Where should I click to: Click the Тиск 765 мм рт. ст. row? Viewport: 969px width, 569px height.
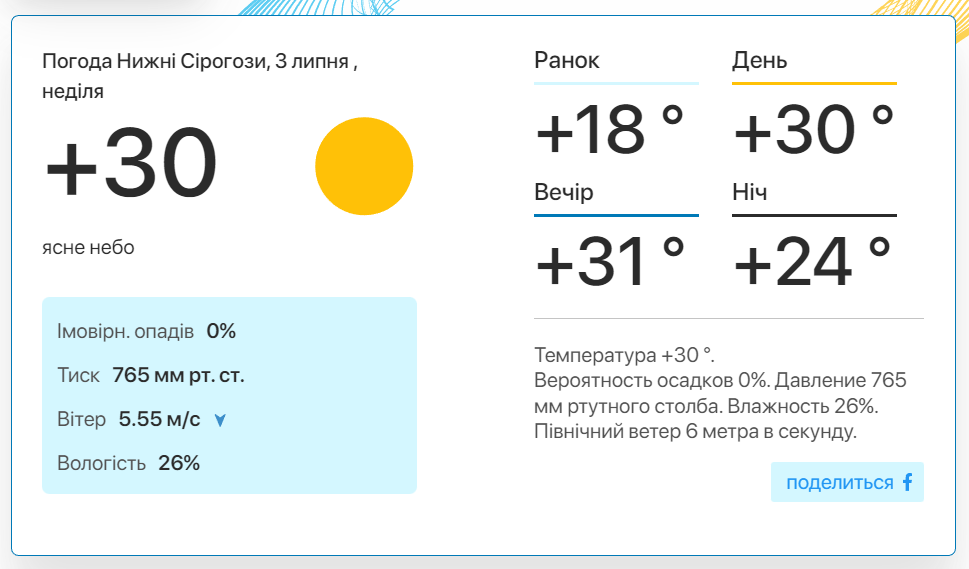[x=151, y=375]
